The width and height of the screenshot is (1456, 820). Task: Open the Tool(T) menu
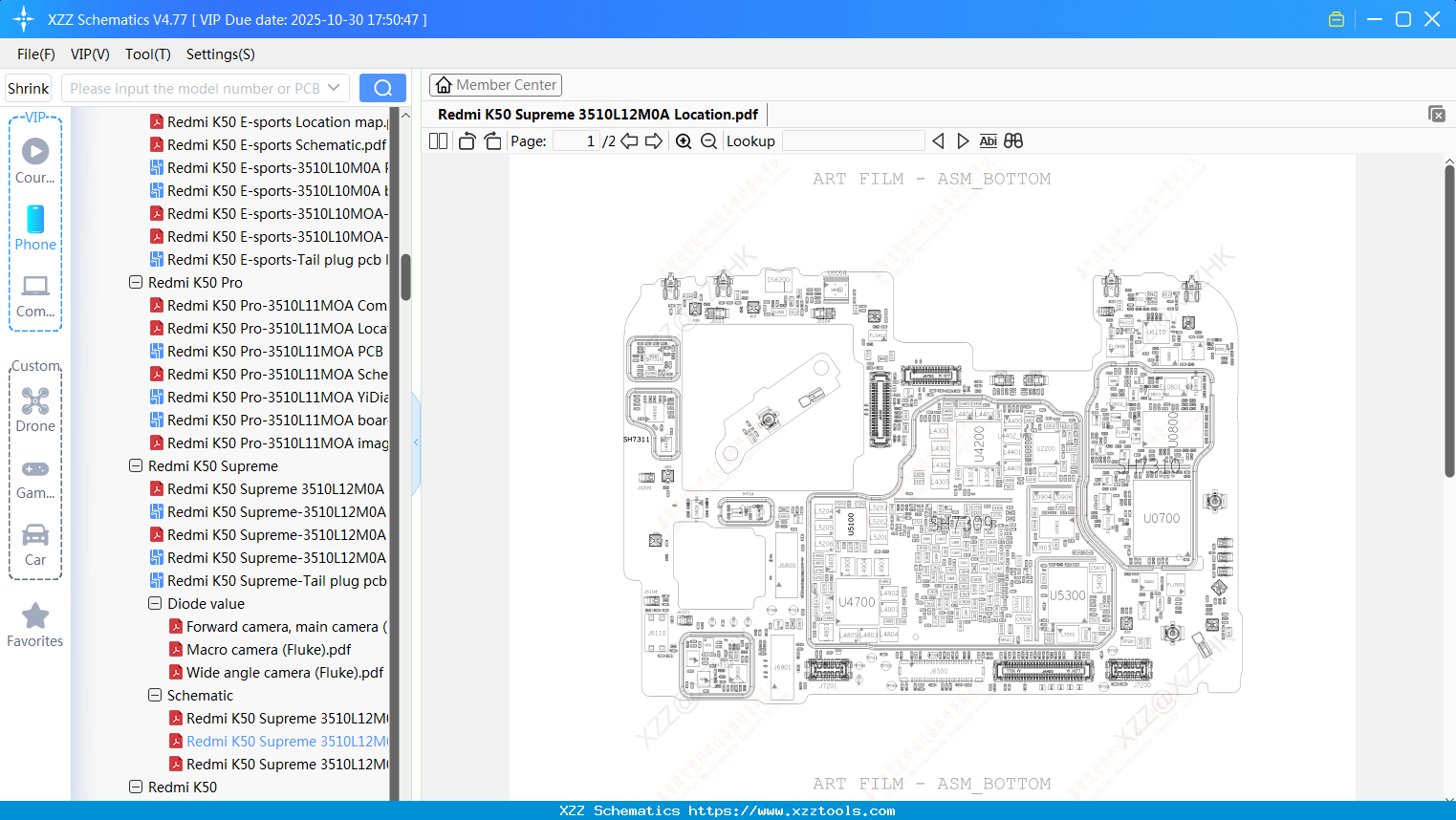tap(147, 54)
